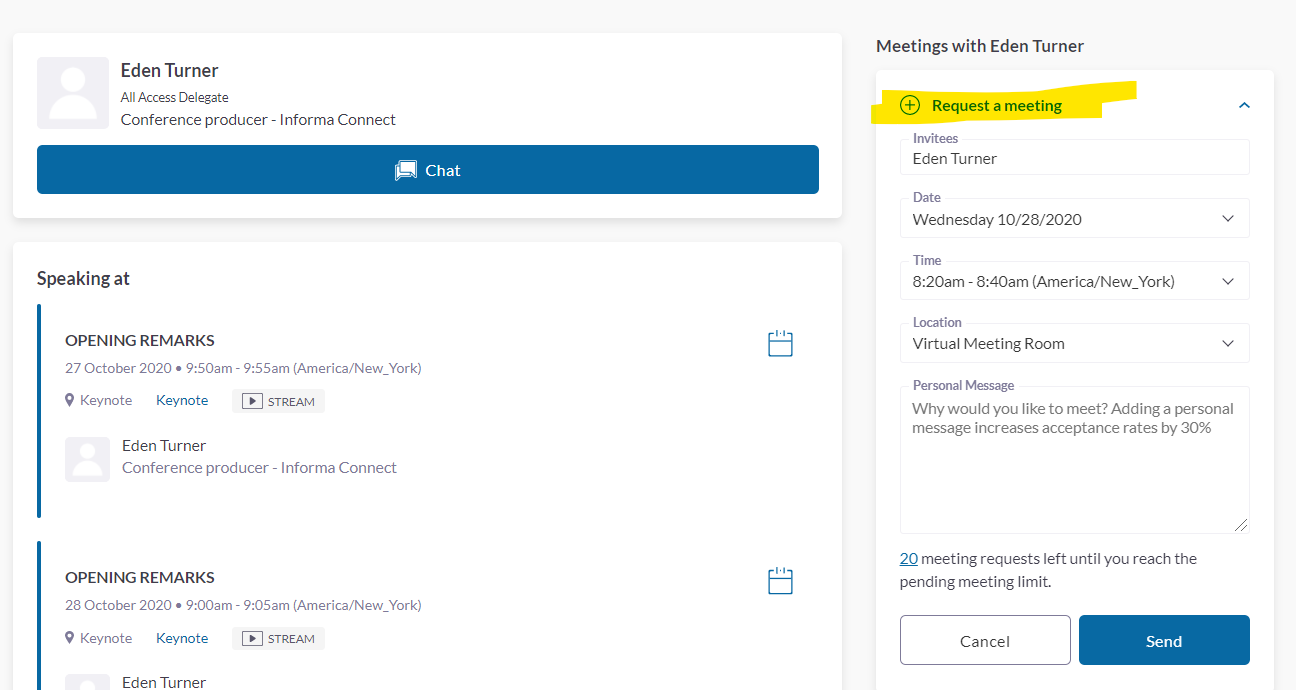Click the plus icon beside Request a meeting
The height and width of the screenshot is (690, 1296).
coord(909,105)
